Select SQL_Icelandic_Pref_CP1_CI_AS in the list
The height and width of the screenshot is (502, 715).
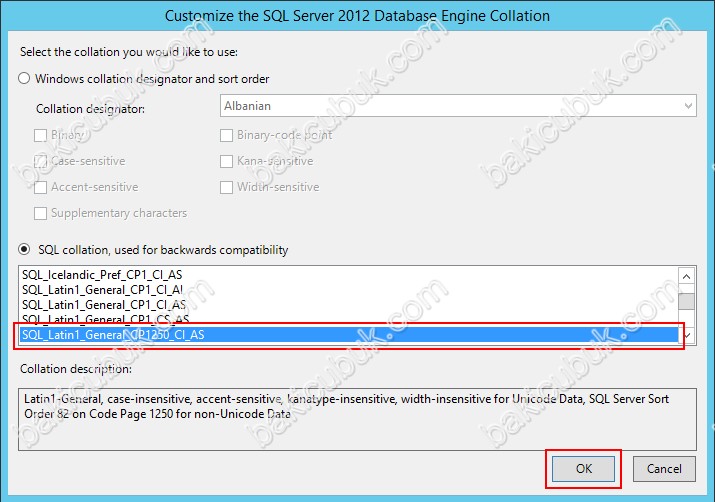(x=349, y=274)
